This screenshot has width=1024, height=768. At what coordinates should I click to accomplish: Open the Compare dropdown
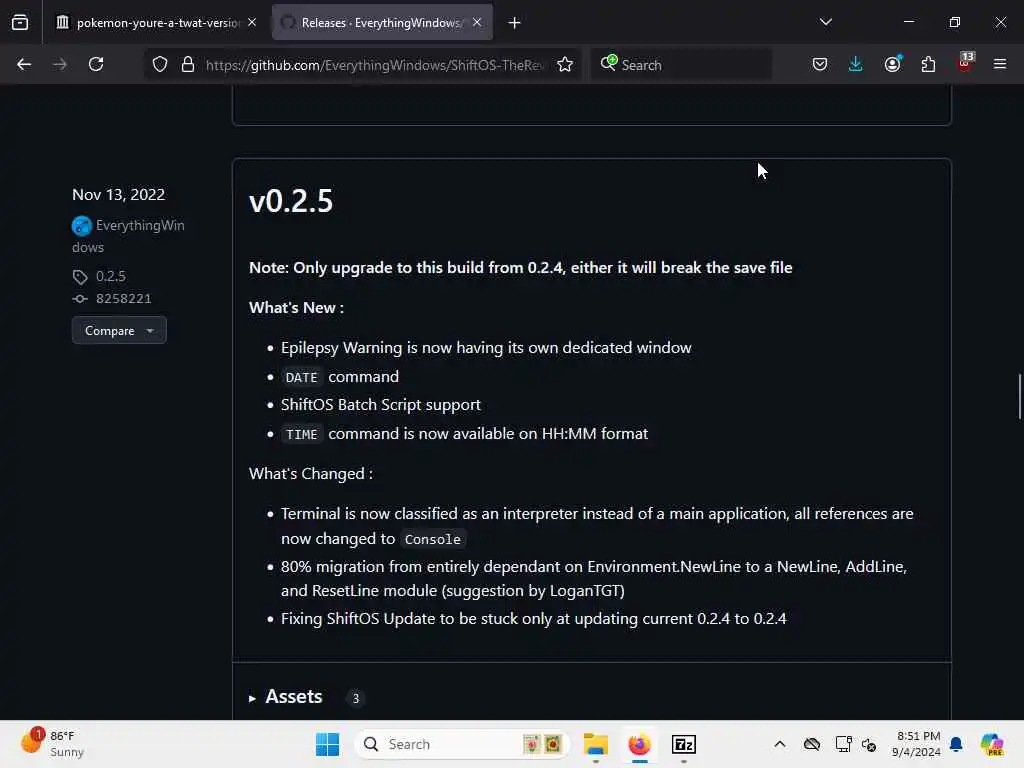click(x=119, y=330)
